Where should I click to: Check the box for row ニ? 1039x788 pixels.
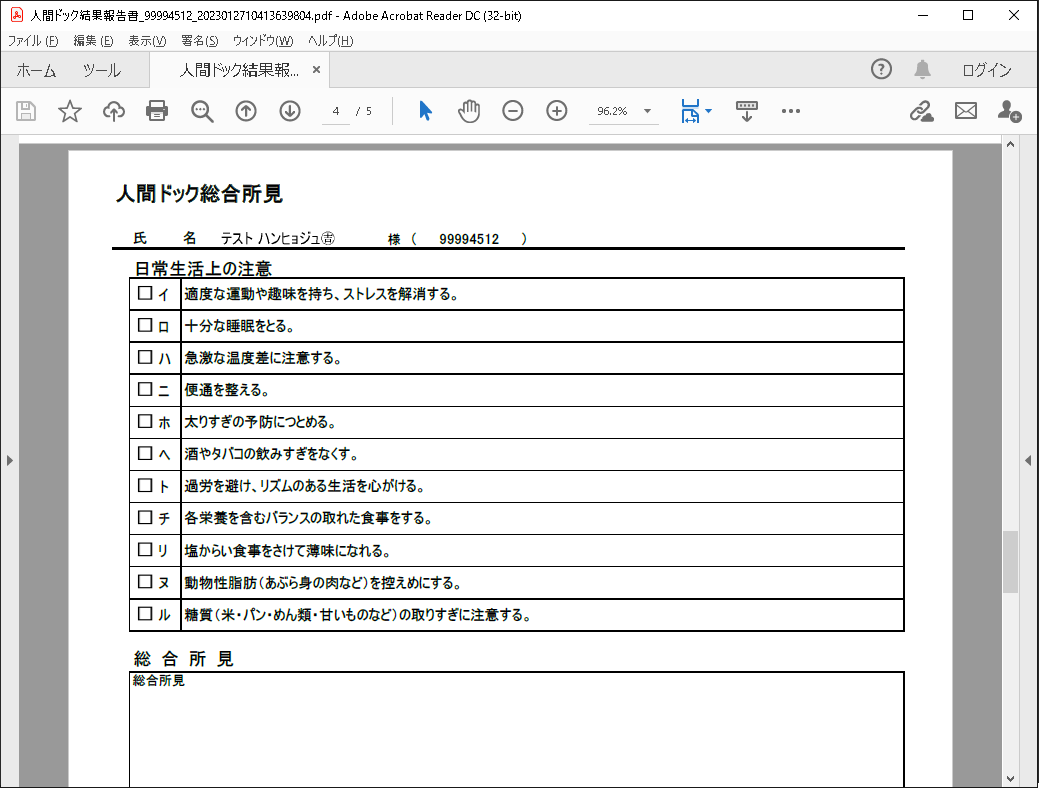[x=144, y=388]
